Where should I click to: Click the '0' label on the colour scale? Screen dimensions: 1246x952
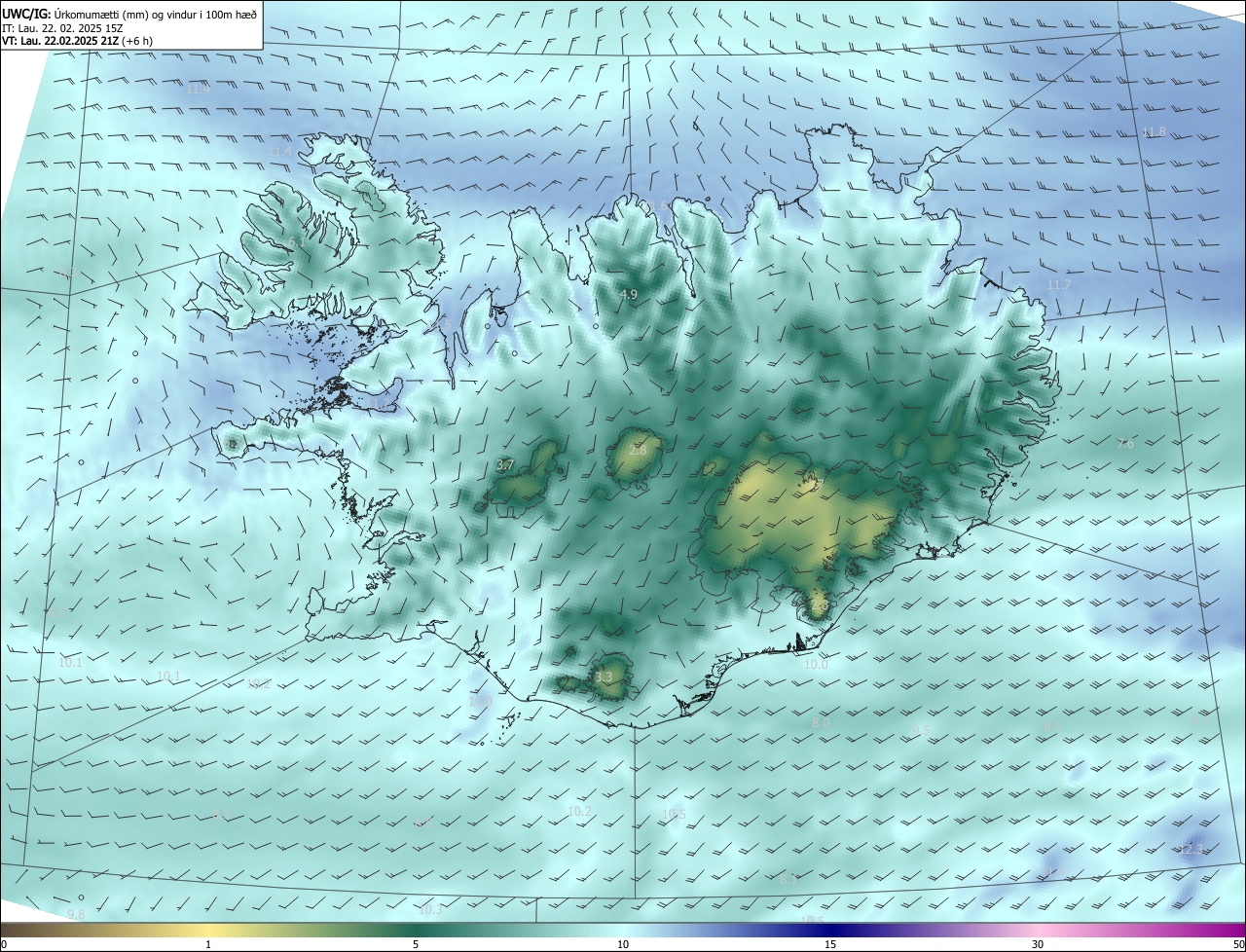[x=3, y=944]
